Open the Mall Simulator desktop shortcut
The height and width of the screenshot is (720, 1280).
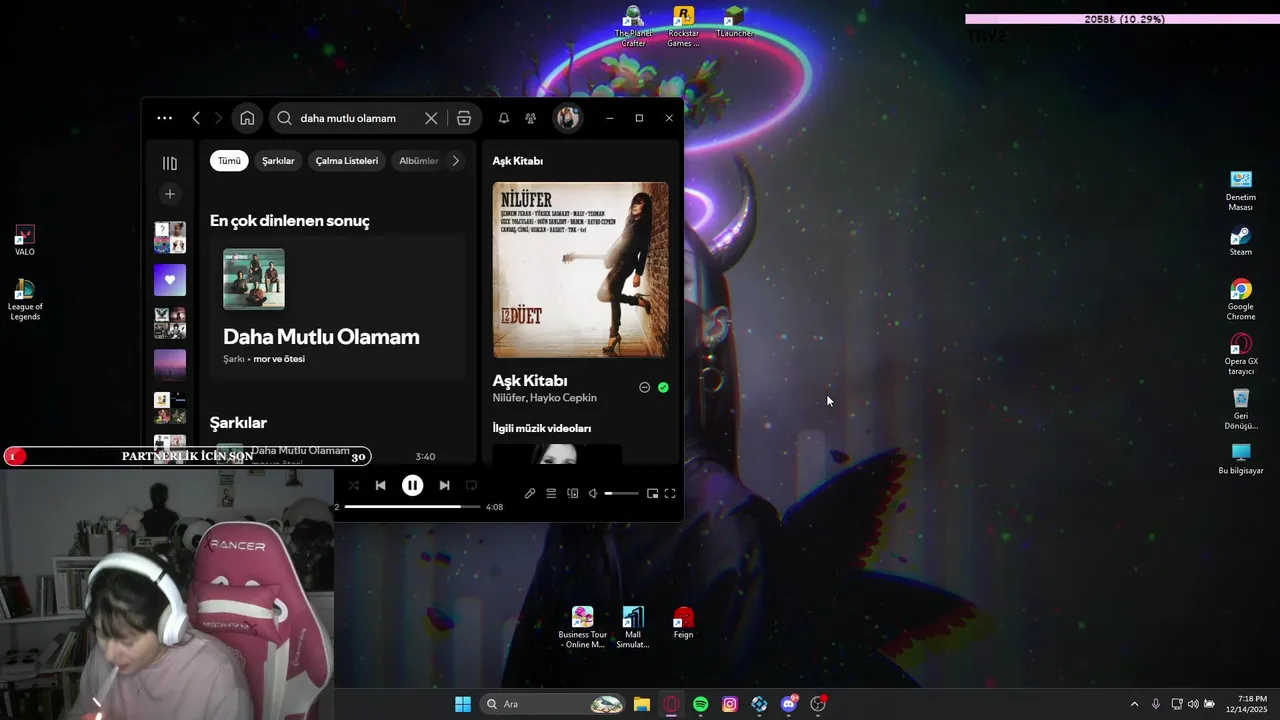click(633, 628)
